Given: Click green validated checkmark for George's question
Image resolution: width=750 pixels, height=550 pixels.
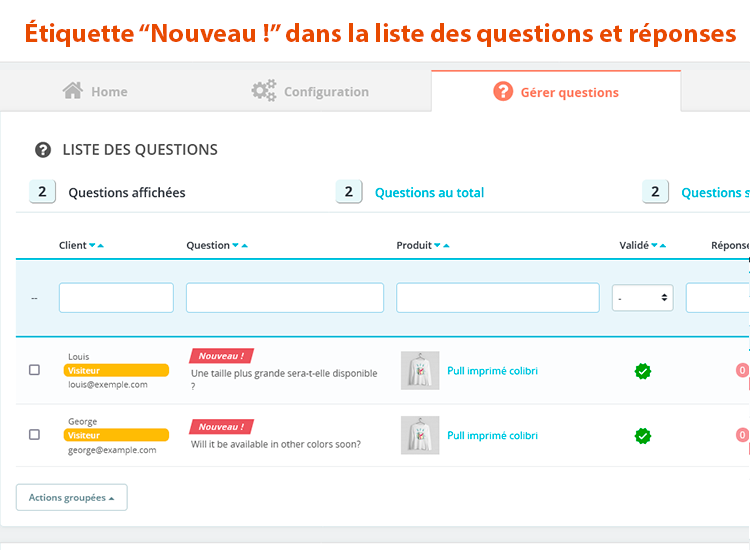Looking at the screenshot, I should [643, 435].
